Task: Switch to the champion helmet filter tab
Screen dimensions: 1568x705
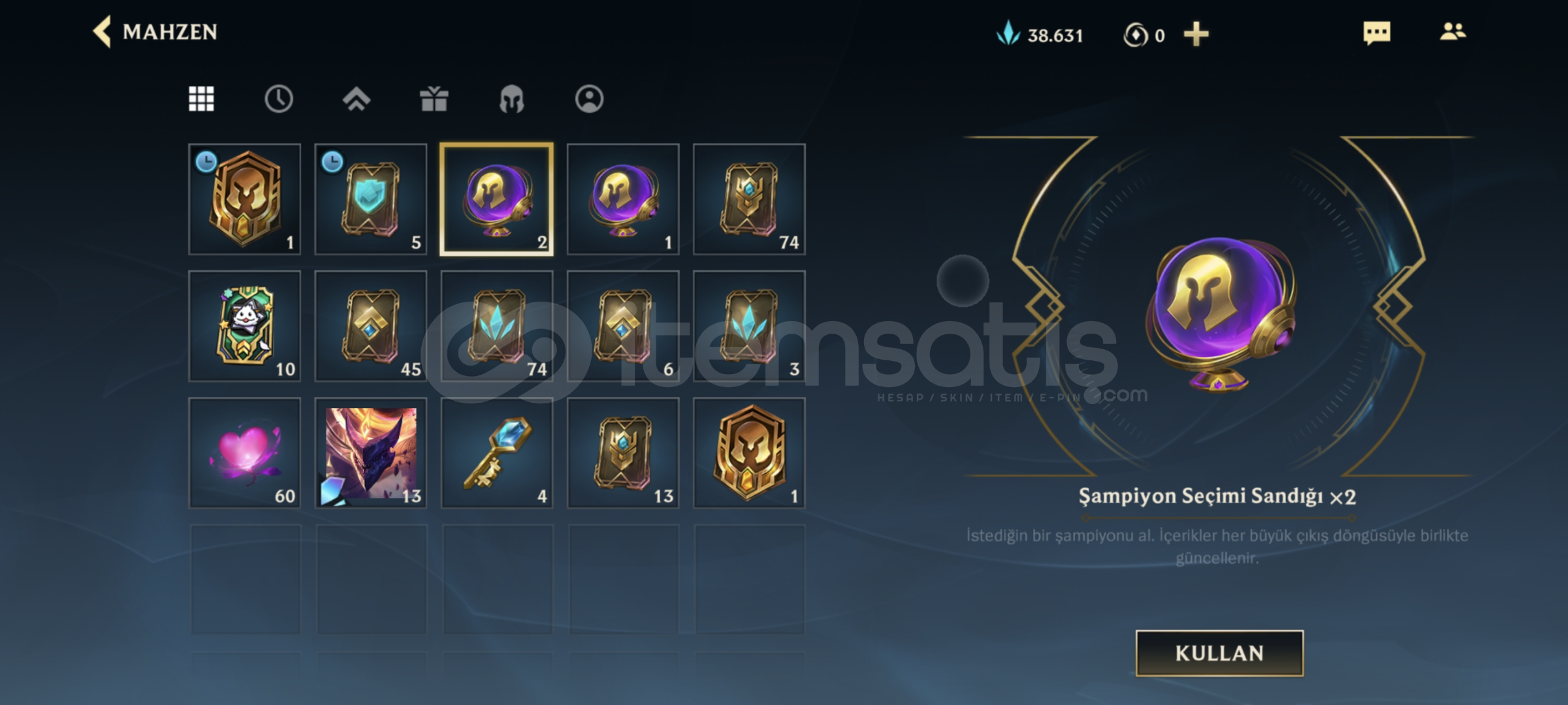Action: pos(511,99)
